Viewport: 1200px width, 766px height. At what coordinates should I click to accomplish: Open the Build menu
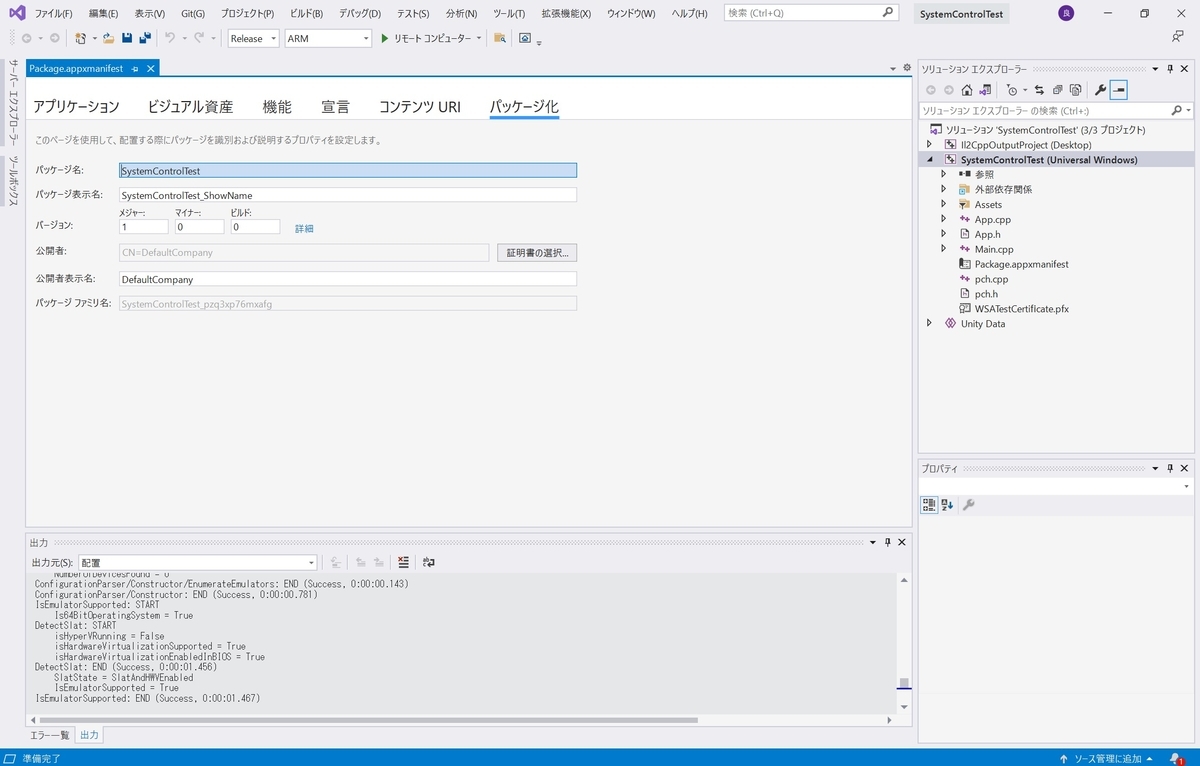(x=306, y=14)
